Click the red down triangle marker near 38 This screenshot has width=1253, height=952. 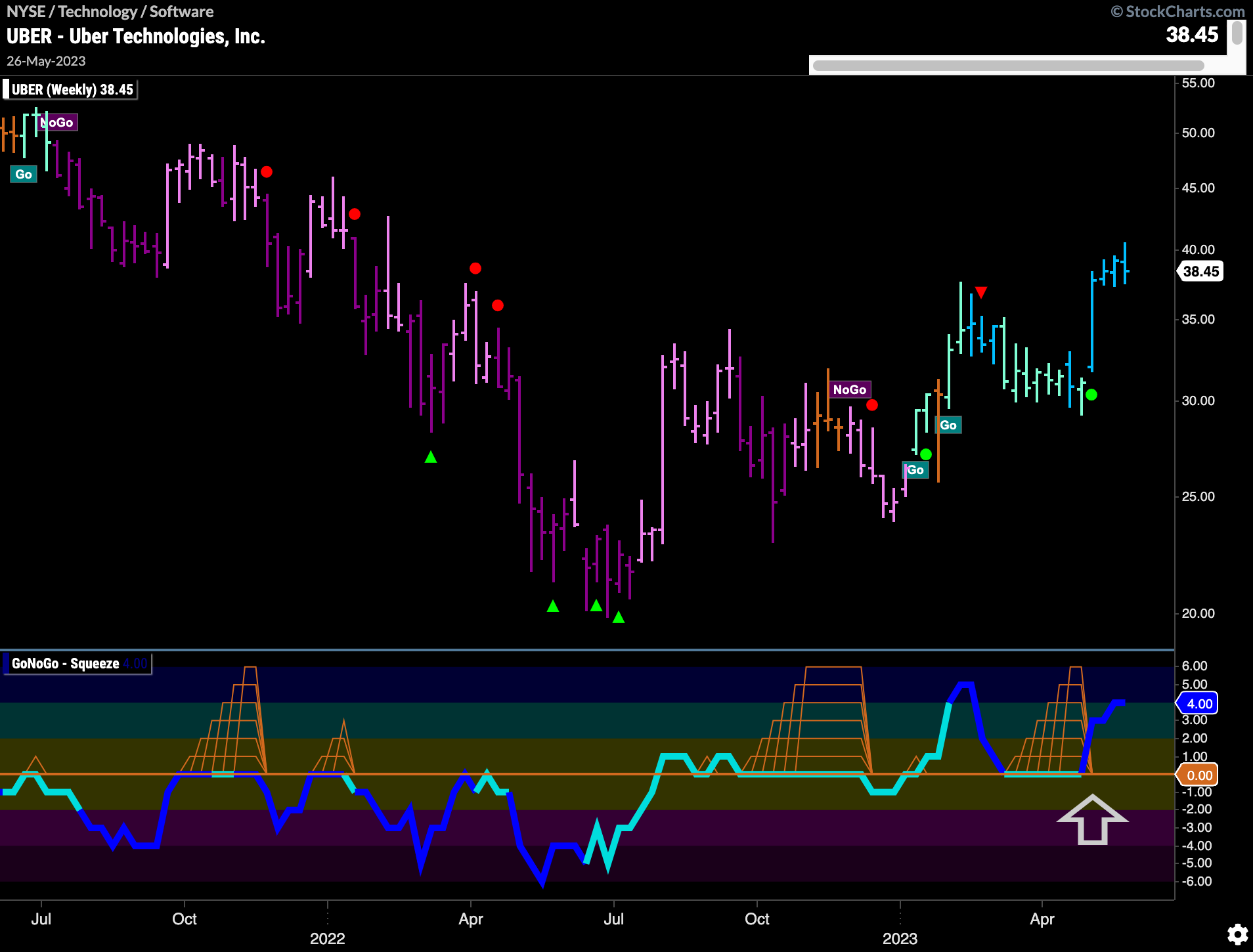[x=981, y=292]
